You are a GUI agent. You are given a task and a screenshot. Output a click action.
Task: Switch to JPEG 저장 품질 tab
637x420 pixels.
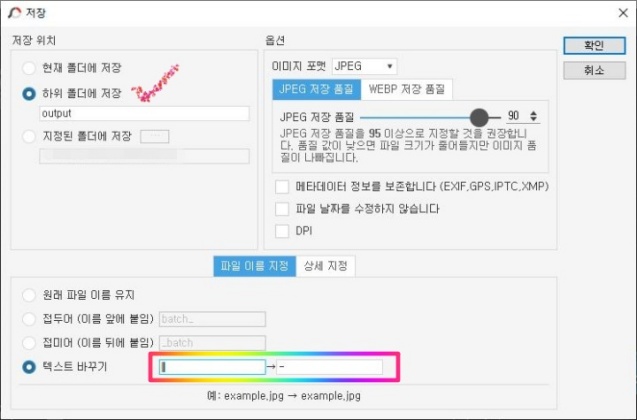pos(316,89)
